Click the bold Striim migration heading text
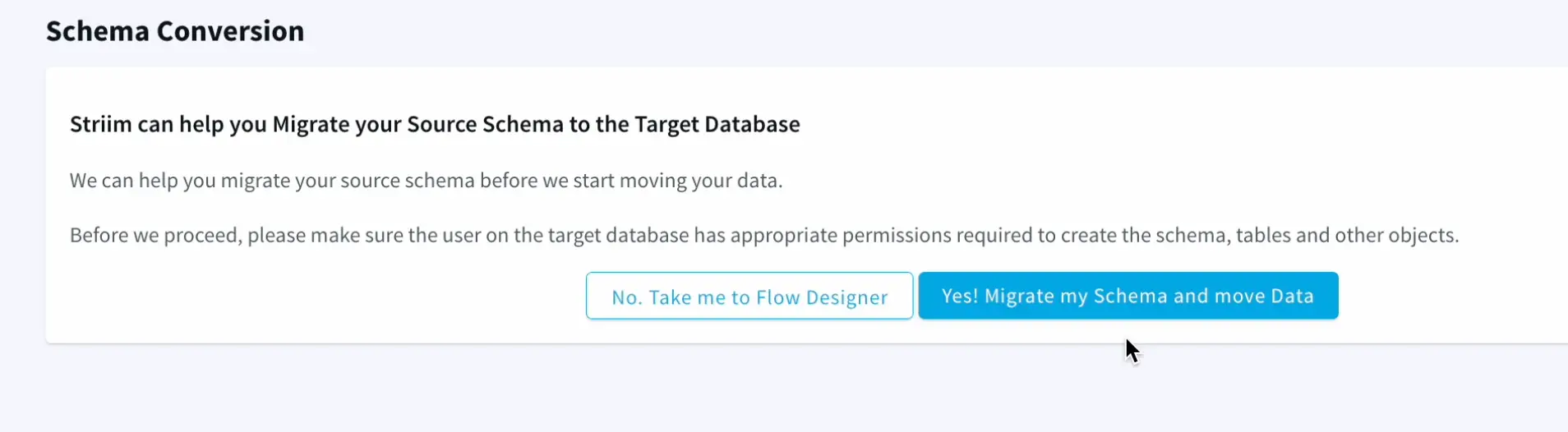Image resolution: width=1568 pixels, height=432 pixels. pos(434,124)
